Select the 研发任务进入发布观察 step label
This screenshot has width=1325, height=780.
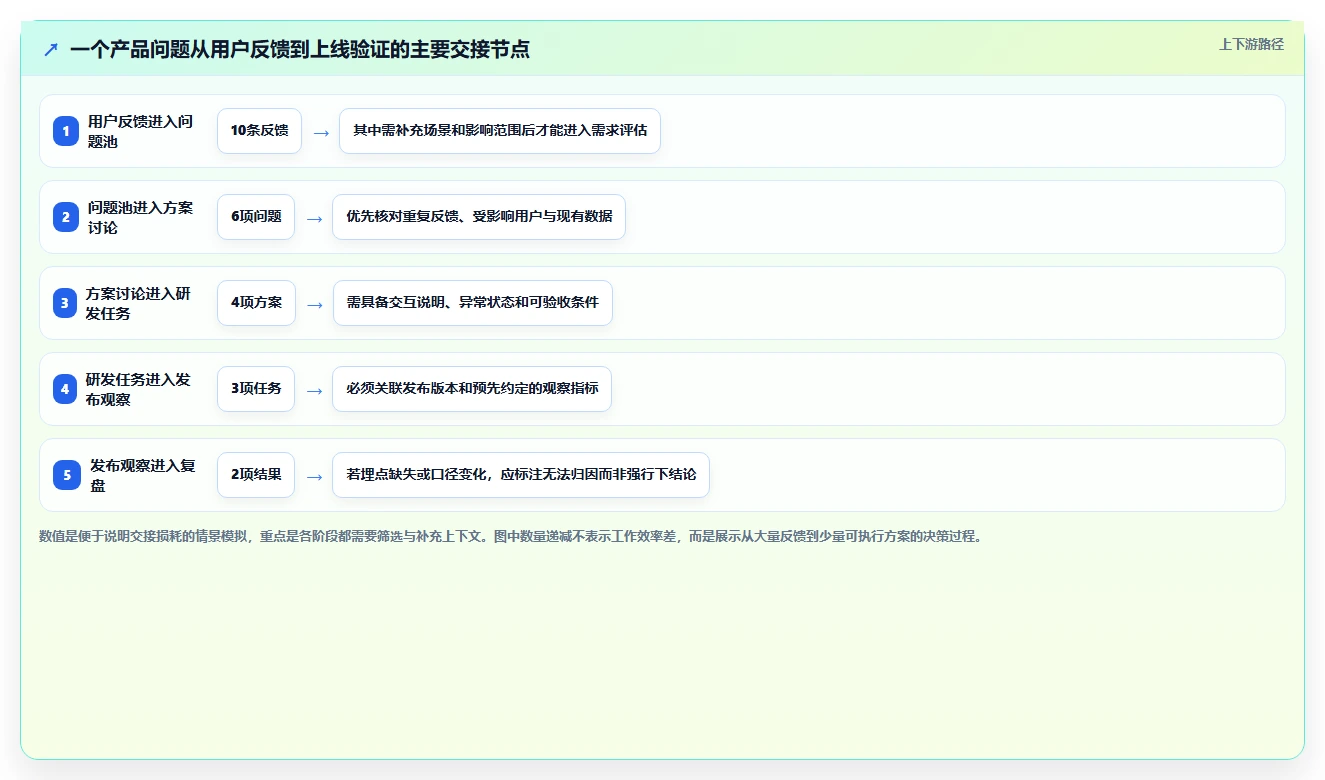click(139, 389)
